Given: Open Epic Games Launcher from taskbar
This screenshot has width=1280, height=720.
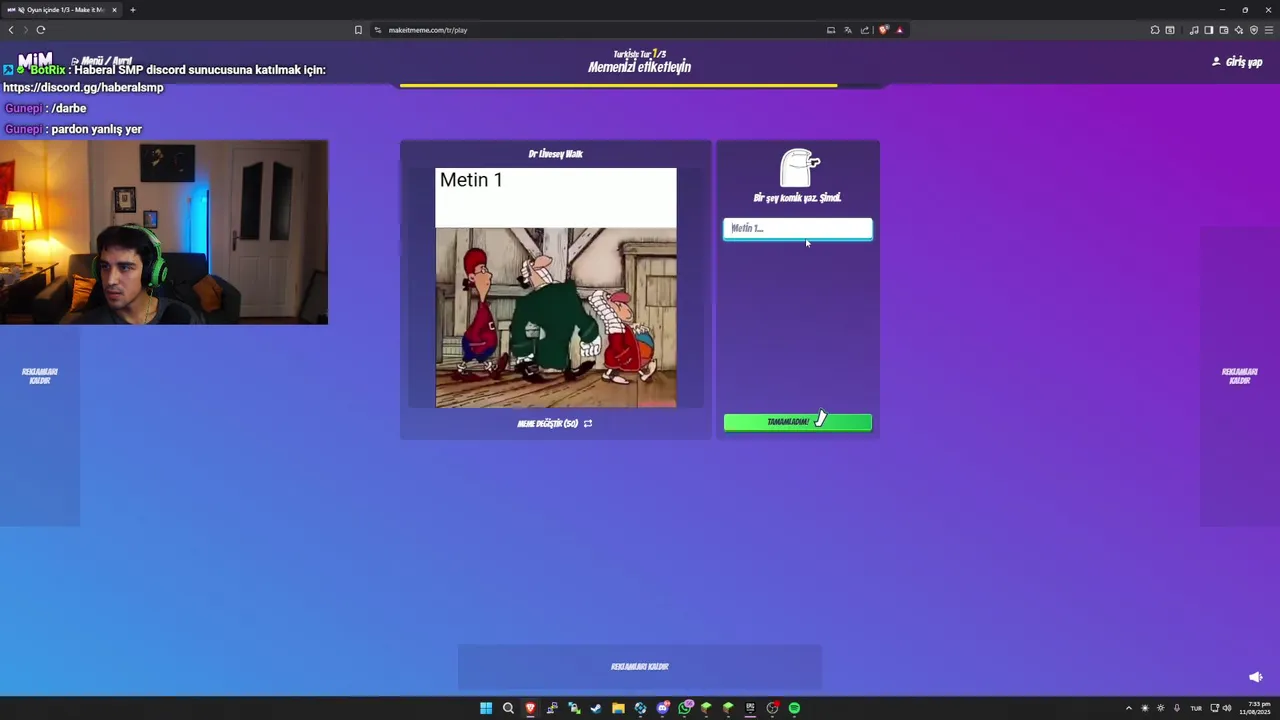Looking at the screenshot, I should pos(750,708).
